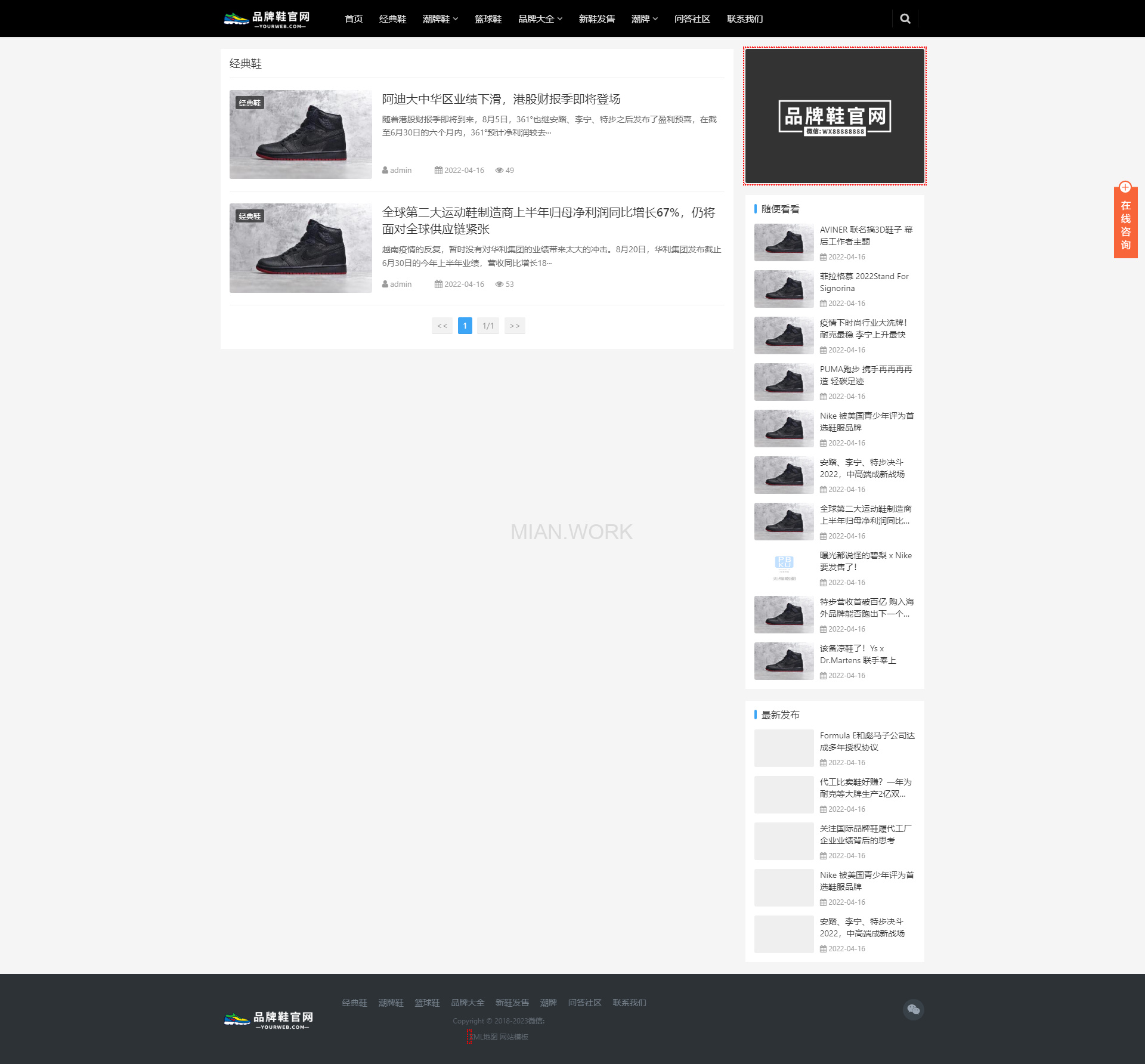
Task: Open the 问答社区 nav item
Action: (692, 18)
